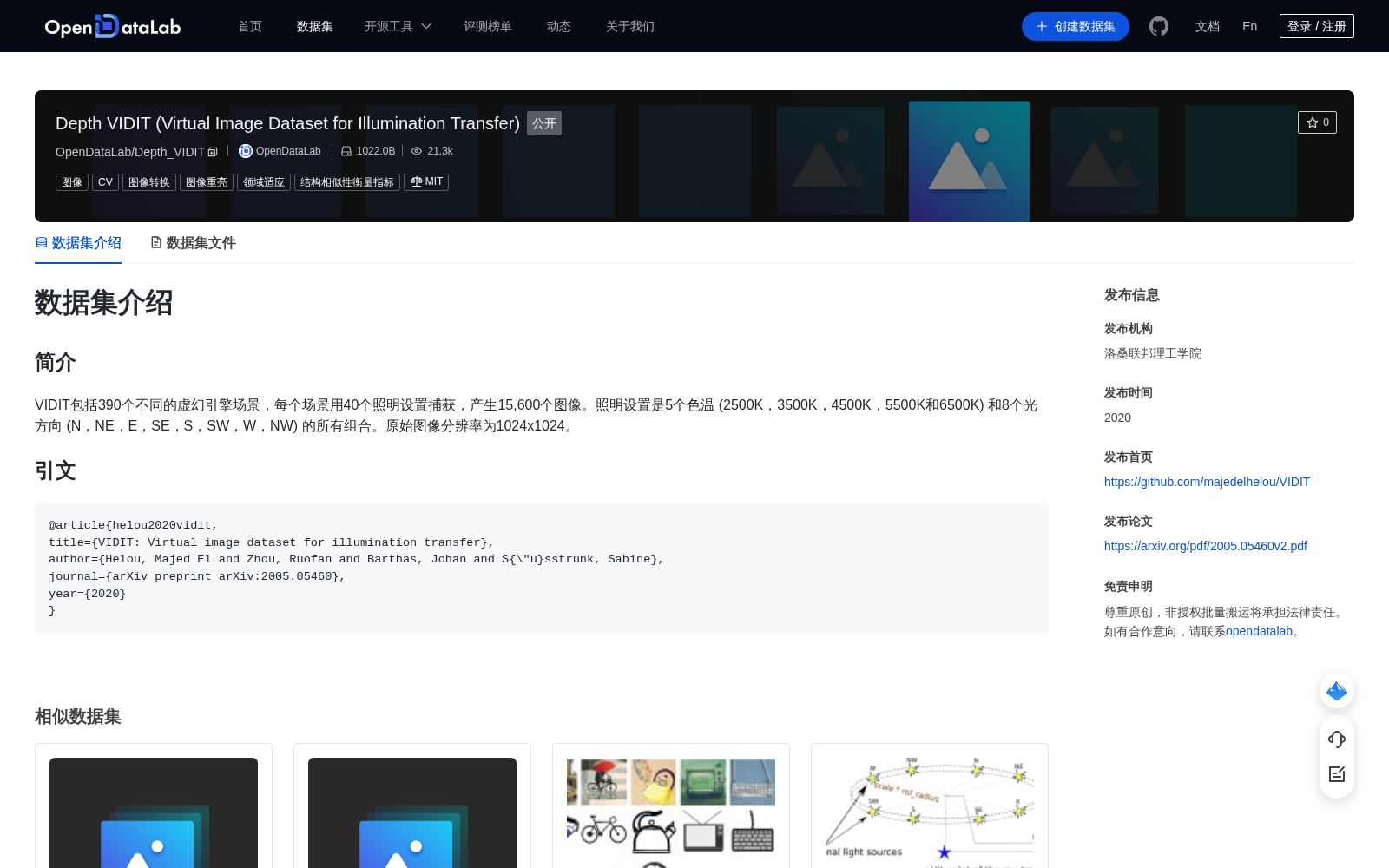Click the citation BibTeX code block

[x=542, y=569]
